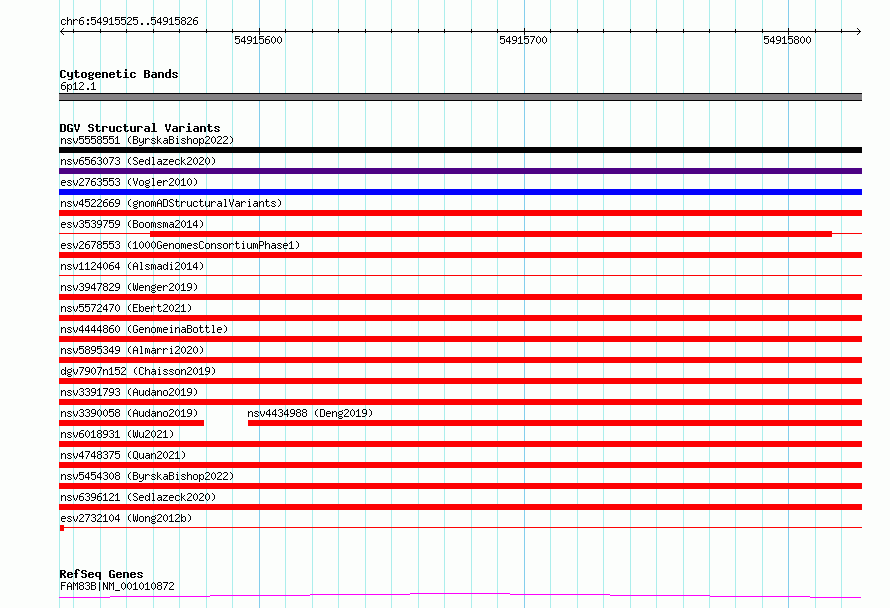This screenshot has height=608, width=890.
Task: Select the red nsv4522669 variant bar
Action: coord(460,213)
